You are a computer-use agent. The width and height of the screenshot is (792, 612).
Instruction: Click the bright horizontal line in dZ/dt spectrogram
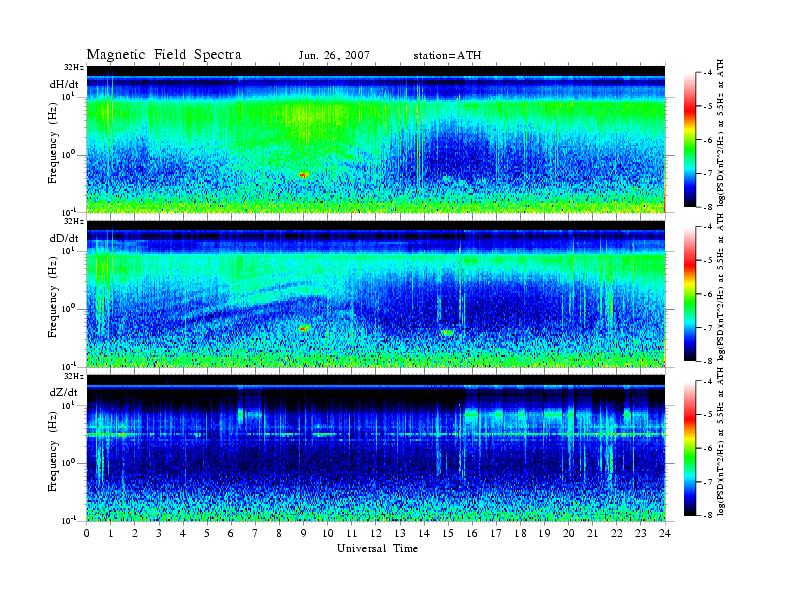[x=376, y=435]
